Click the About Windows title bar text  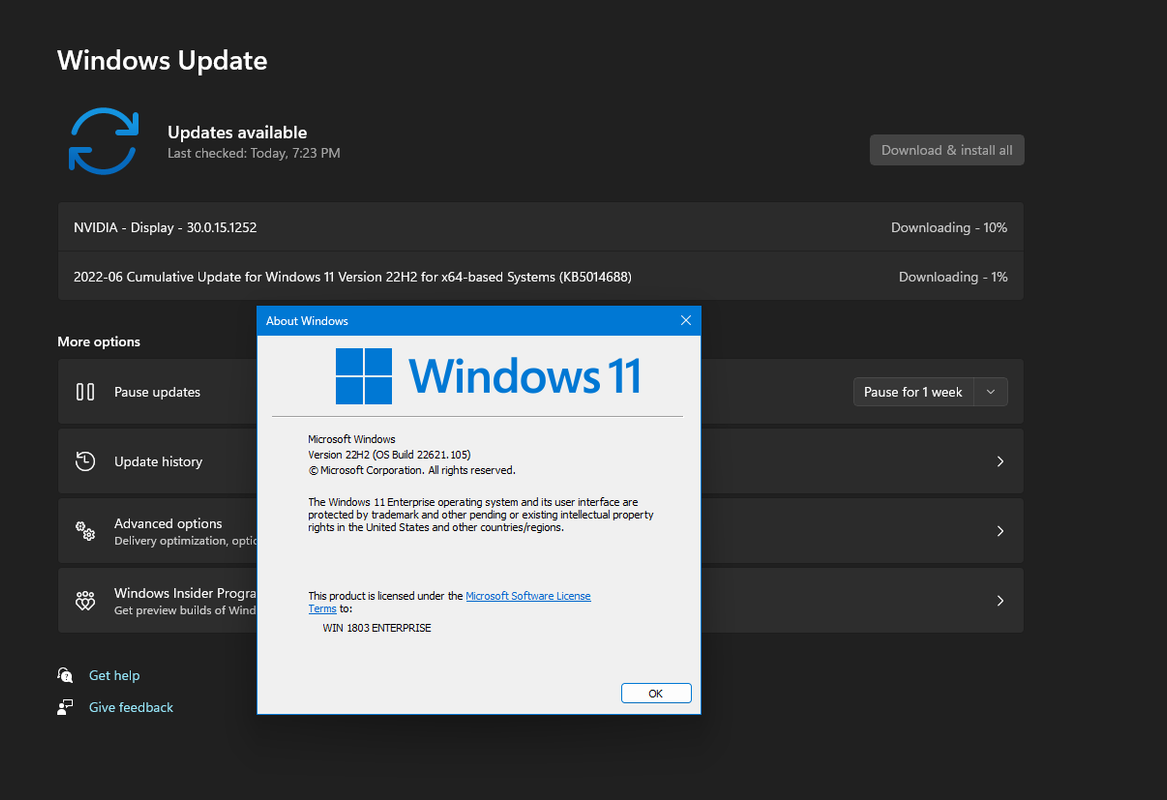pos(307,321)
